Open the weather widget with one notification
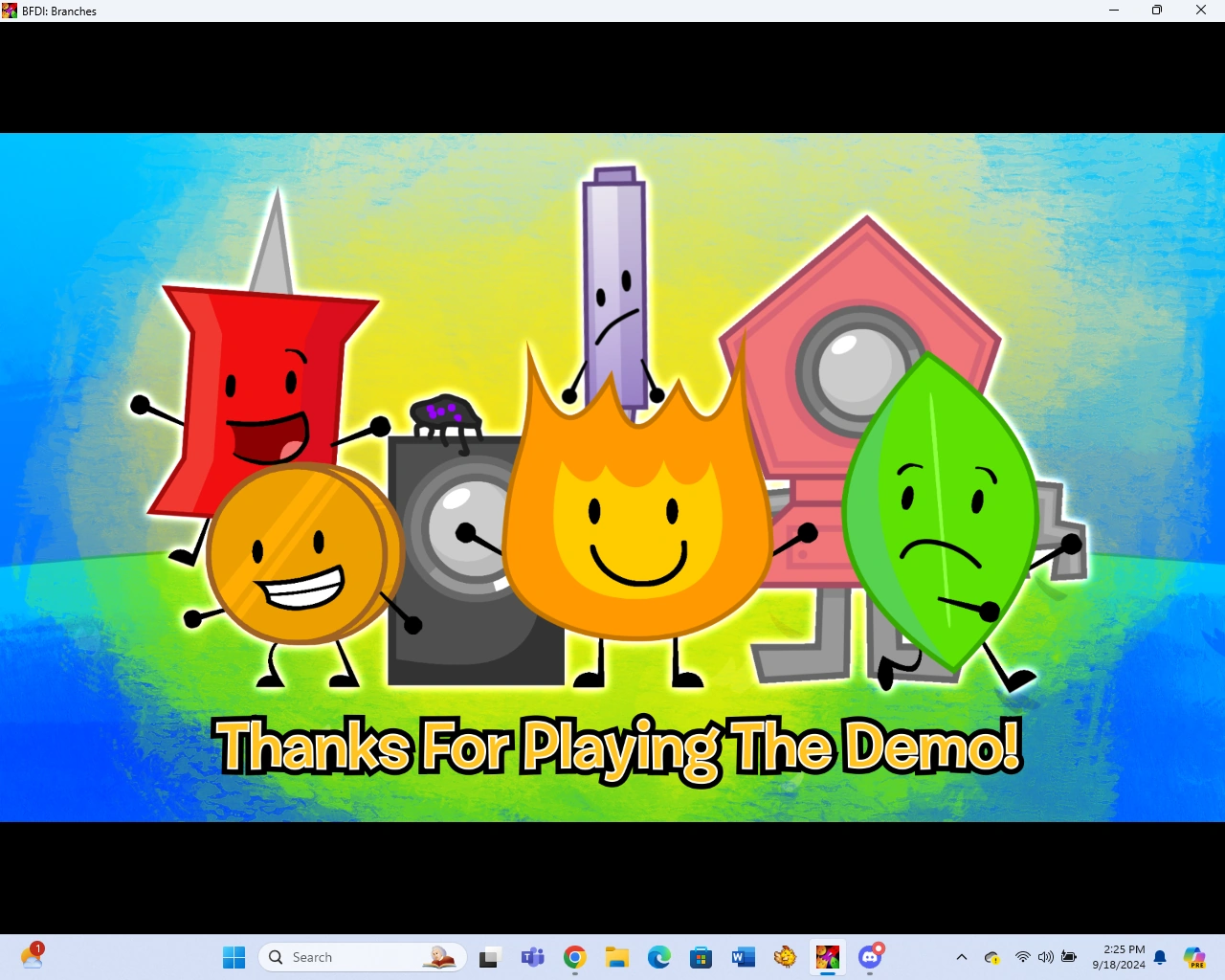The width and height of the screenshot is (1225, 980). pos(33,956)
